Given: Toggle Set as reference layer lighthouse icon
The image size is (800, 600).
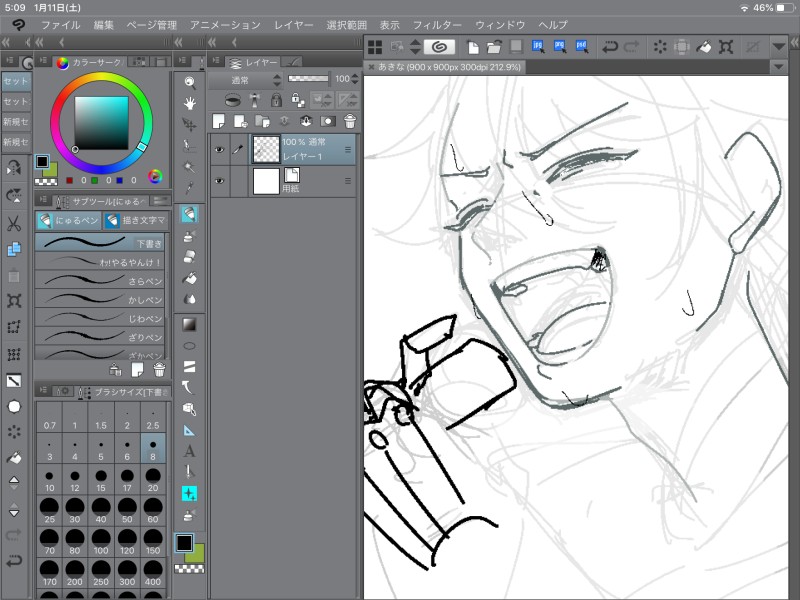Looking at the screenshot, I should pos(255,99).
